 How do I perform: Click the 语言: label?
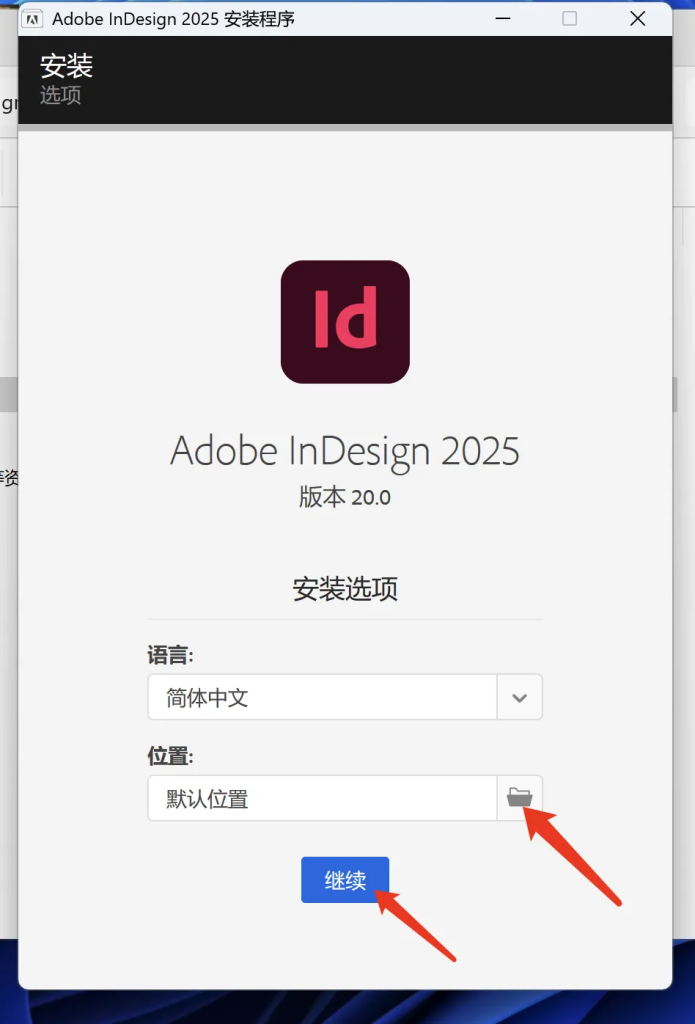point(170,655)
